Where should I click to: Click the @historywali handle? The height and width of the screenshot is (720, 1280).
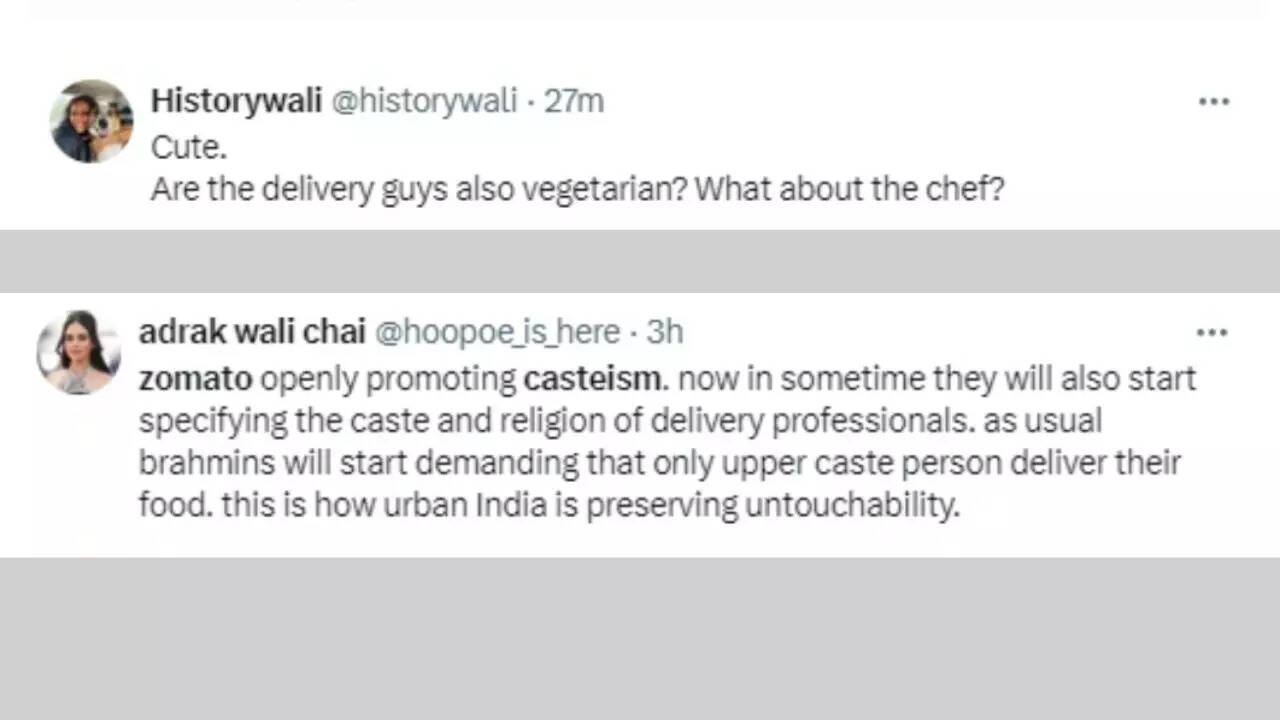[x=423, y=101]
